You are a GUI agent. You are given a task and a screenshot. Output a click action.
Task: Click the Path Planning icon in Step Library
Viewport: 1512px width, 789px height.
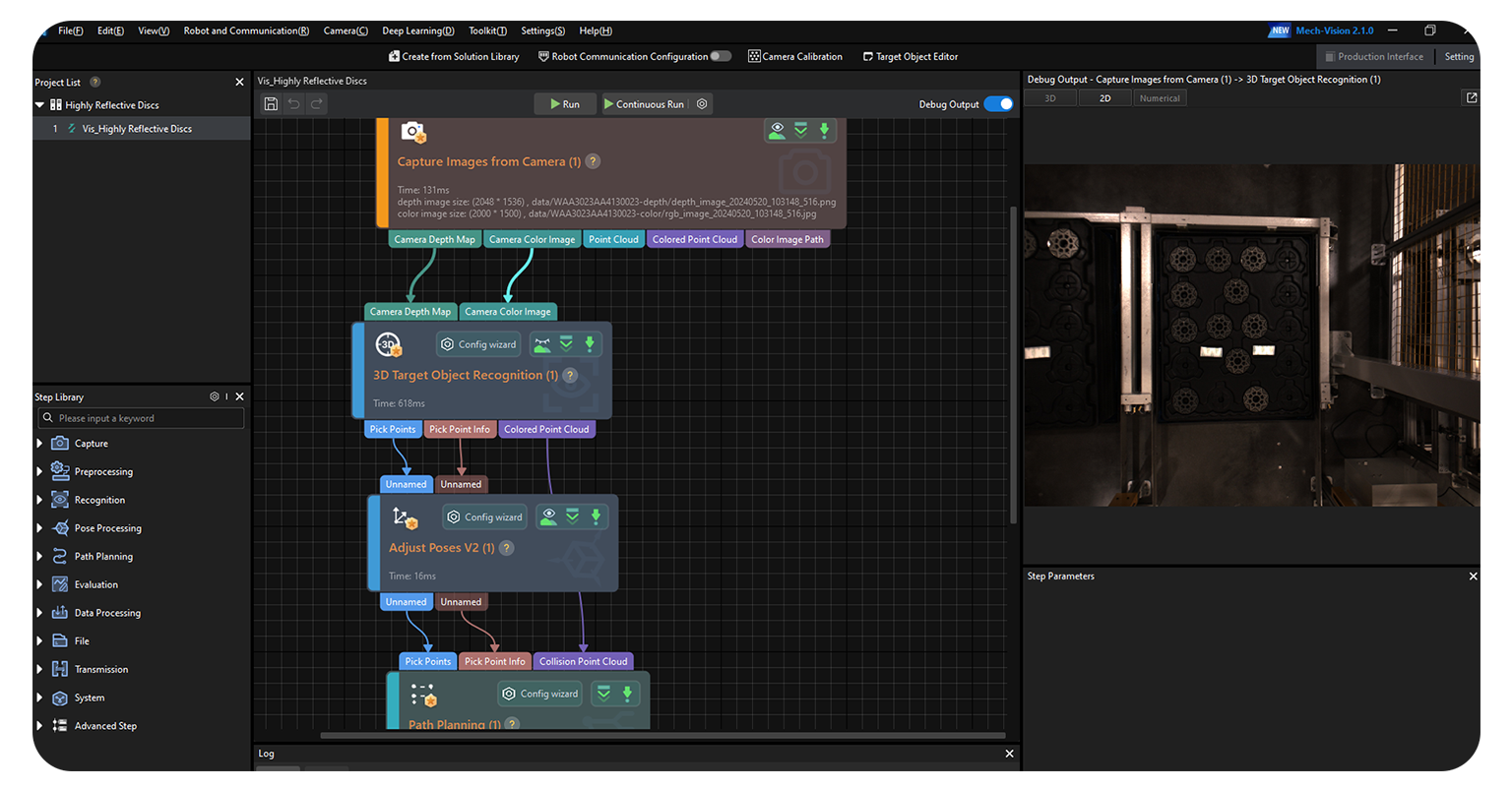pyautogui.click(x=61, y=556)
